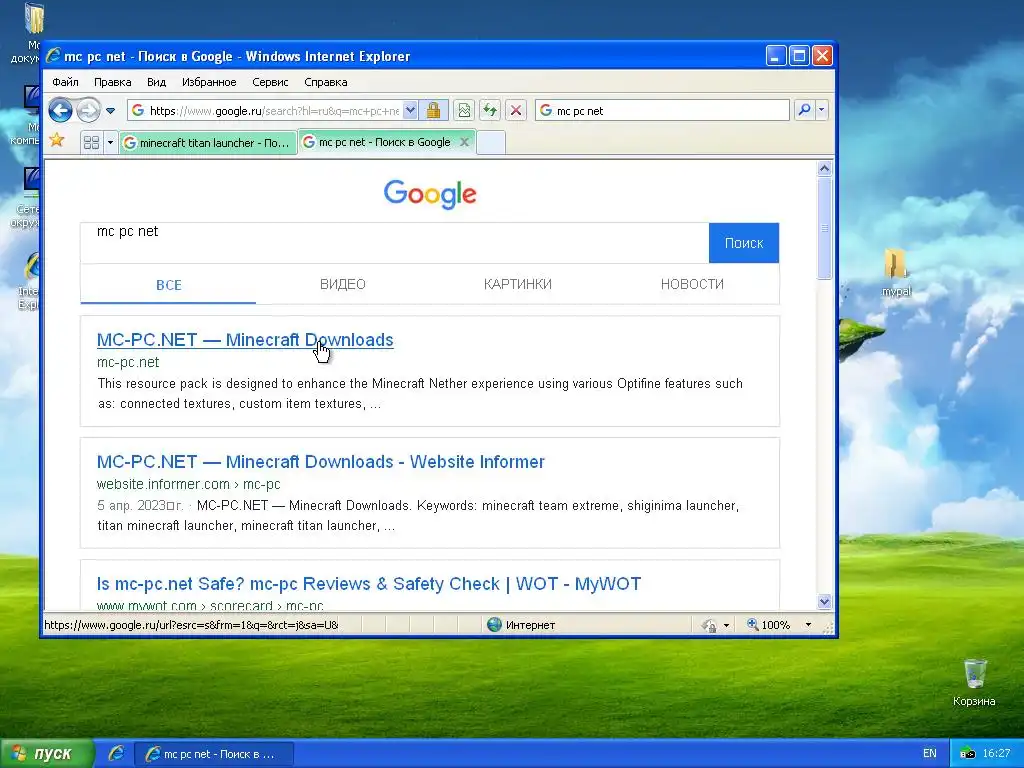Image resolution: width=1024 pixels, height=768 pixels.
Task: Open the Правка menu
Action: point(112,82)
